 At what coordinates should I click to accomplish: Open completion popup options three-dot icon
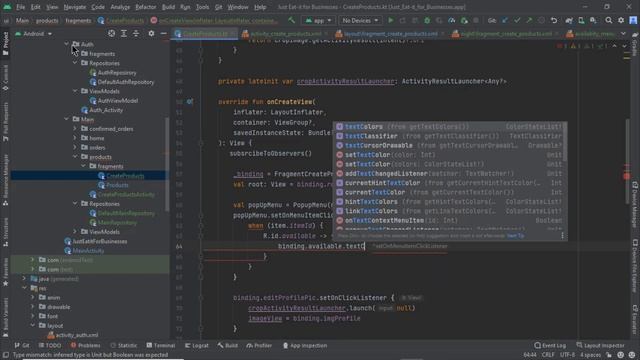point(562,236)
